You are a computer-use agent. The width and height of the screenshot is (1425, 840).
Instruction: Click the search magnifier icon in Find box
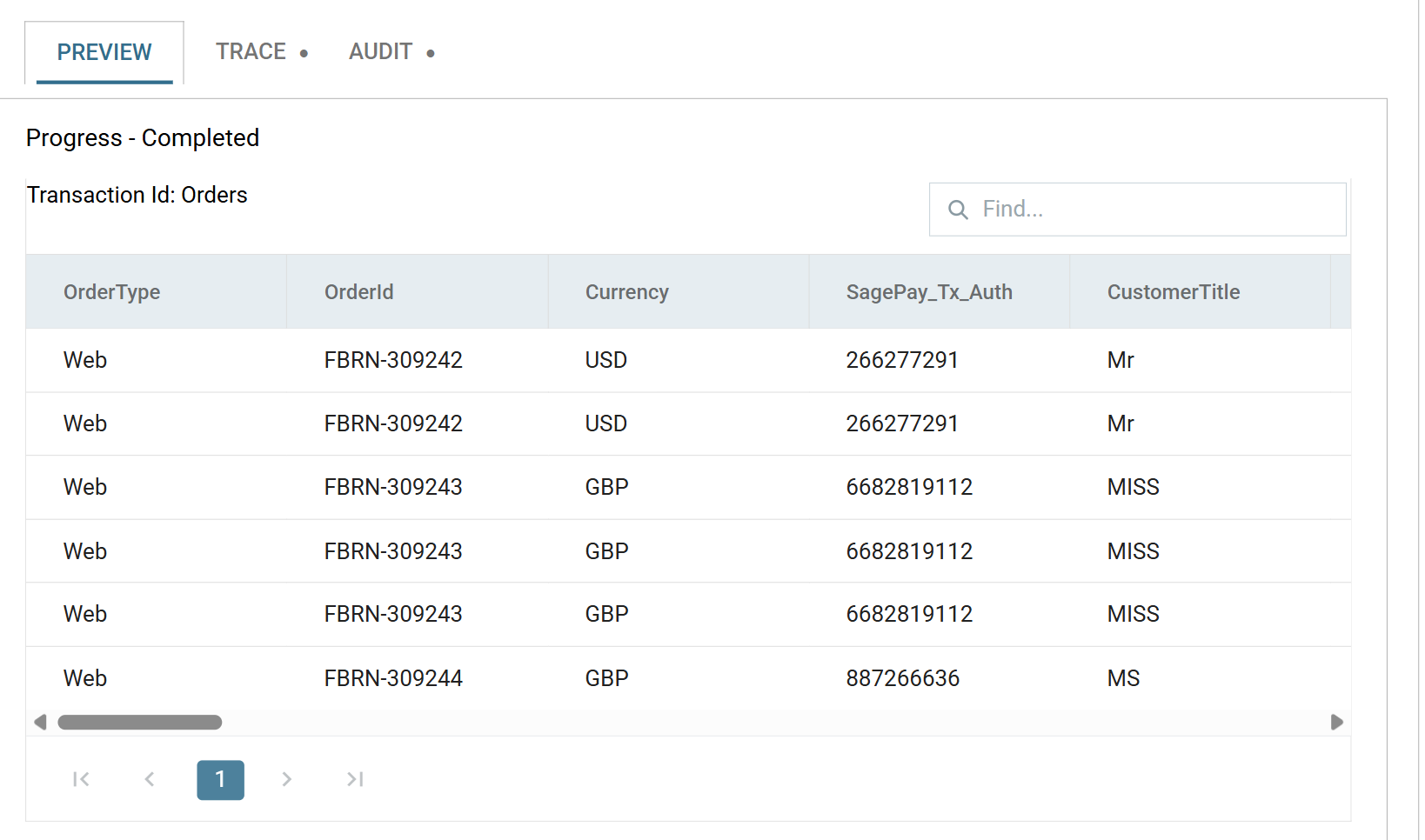[x=958, y=210]
